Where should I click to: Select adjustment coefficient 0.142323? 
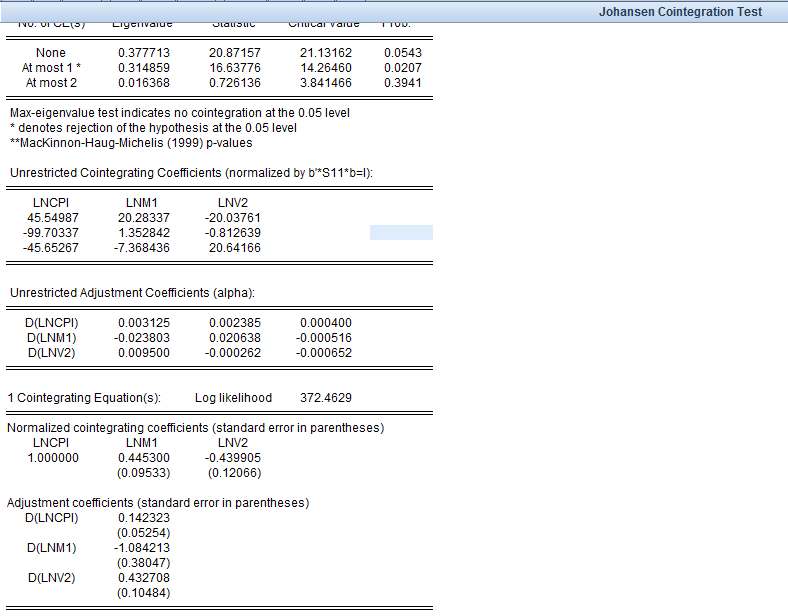(144, 518)
